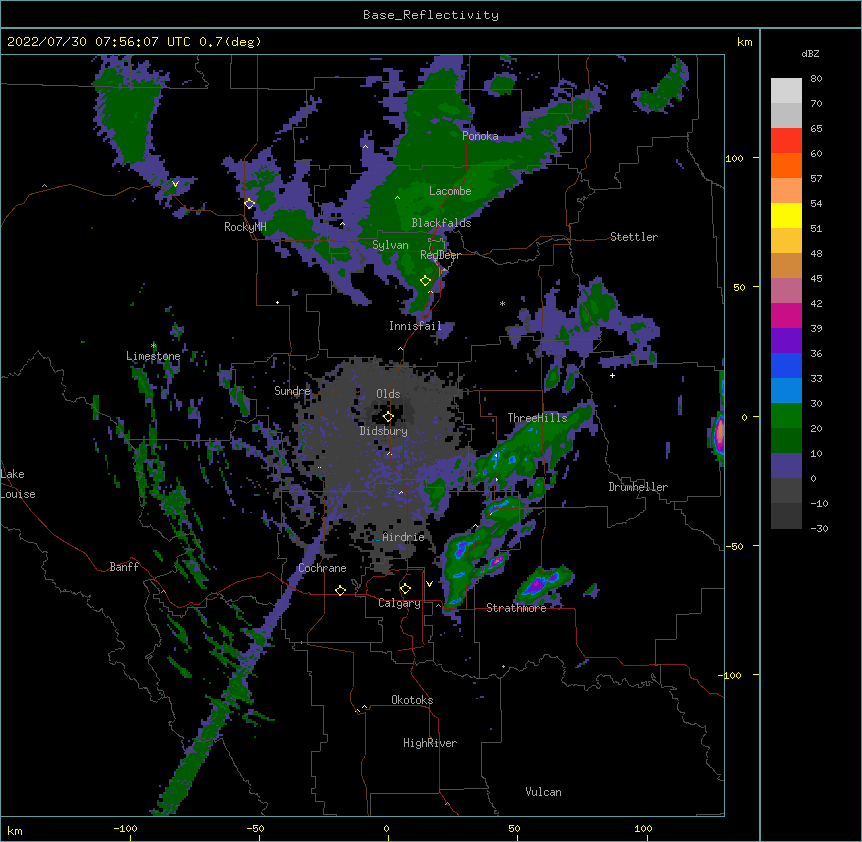
Task: Select the ThreeHills label
Action: coord(537,418)
